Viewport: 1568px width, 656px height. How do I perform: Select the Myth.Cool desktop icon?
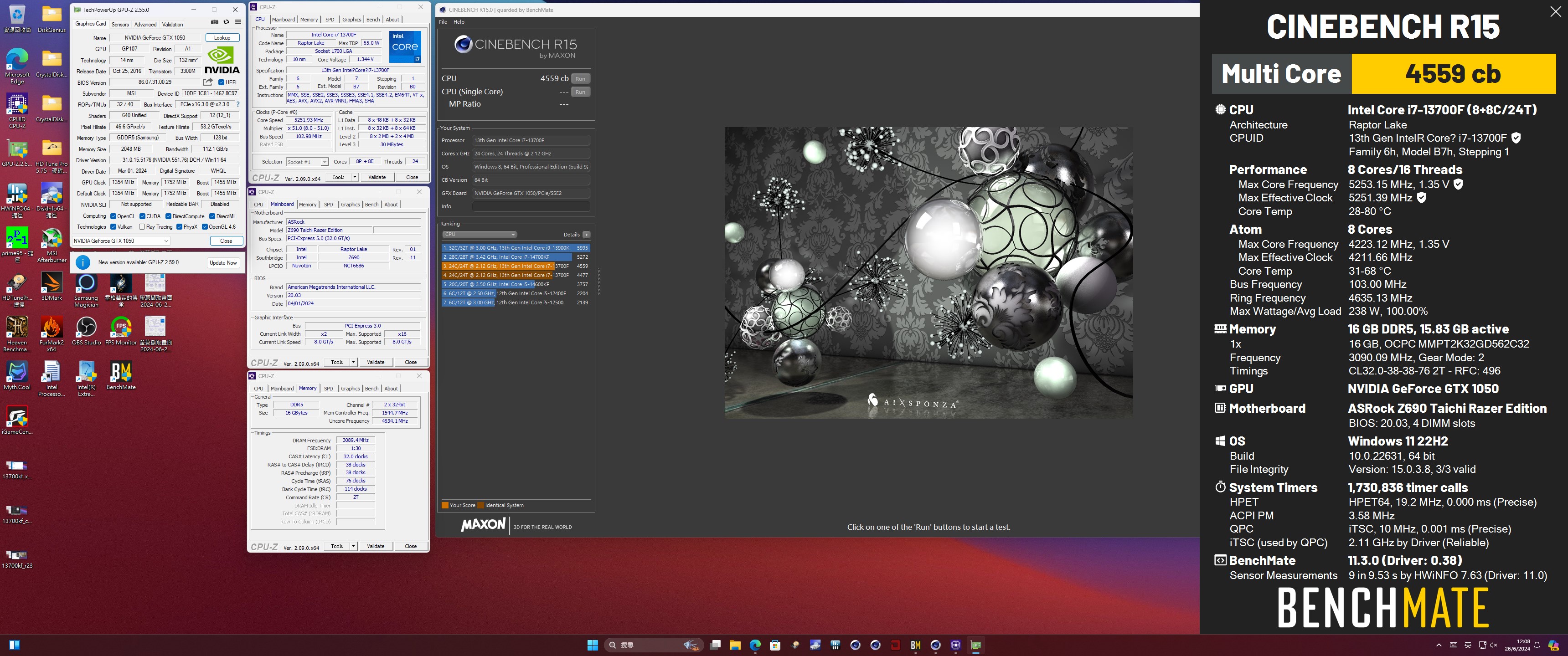click(17, 375)
